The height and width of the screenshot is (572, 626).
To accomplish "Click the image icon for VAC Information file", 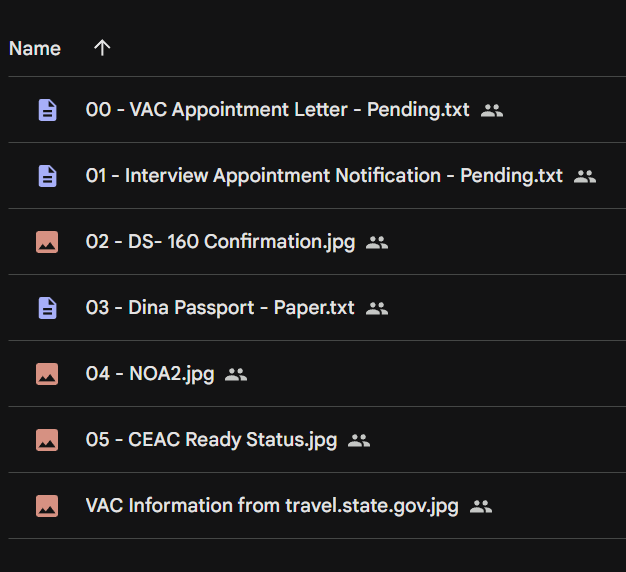I will coord(47,506).
